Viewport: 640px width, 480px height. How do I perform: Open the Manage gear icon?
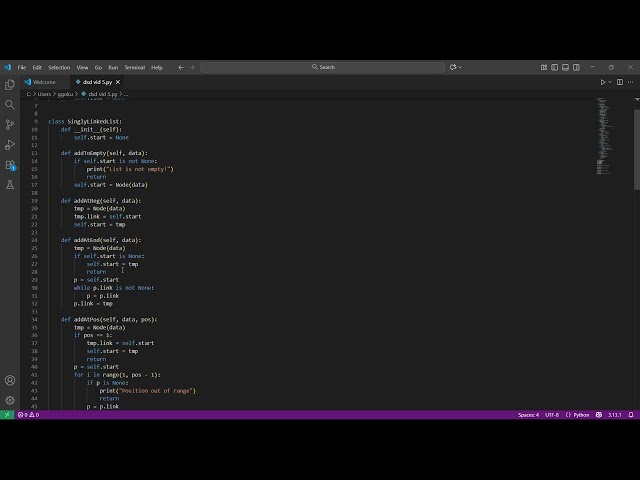10,400
